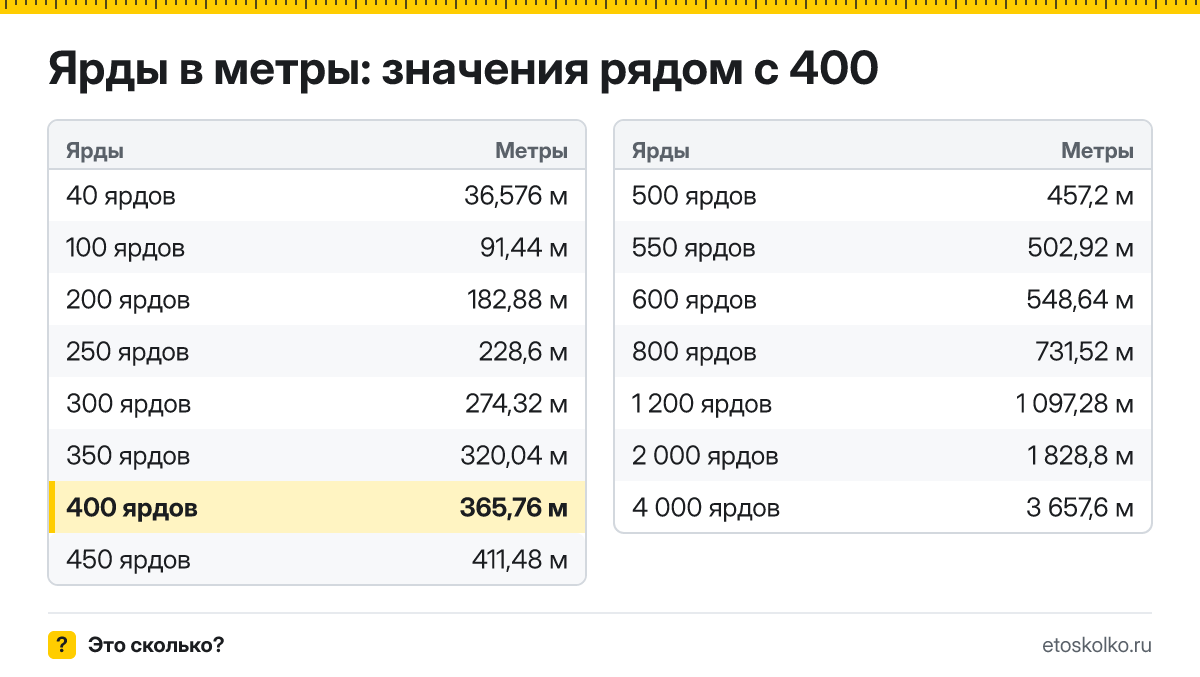Screen dimensions: 1200x677
Task: Click the right table 'Метры' column header
Action: pyautogui.click(x=1098, y=151)
